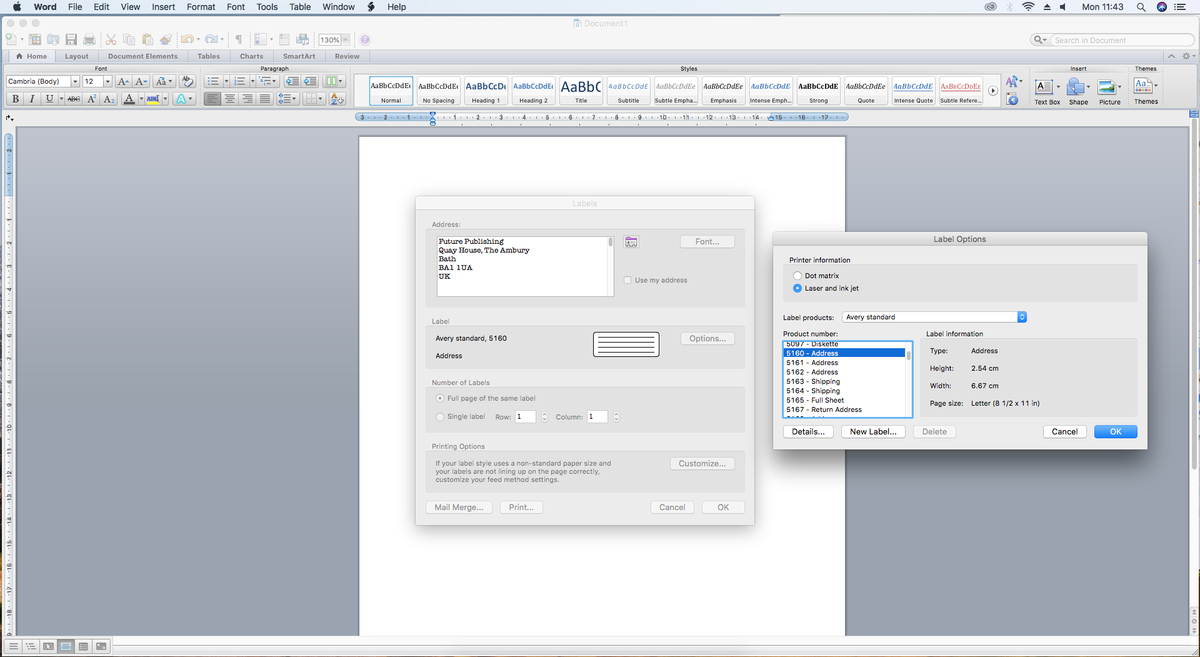
Task: Open the font name dropdown showing Cambria
Action: tap(43, 80)
